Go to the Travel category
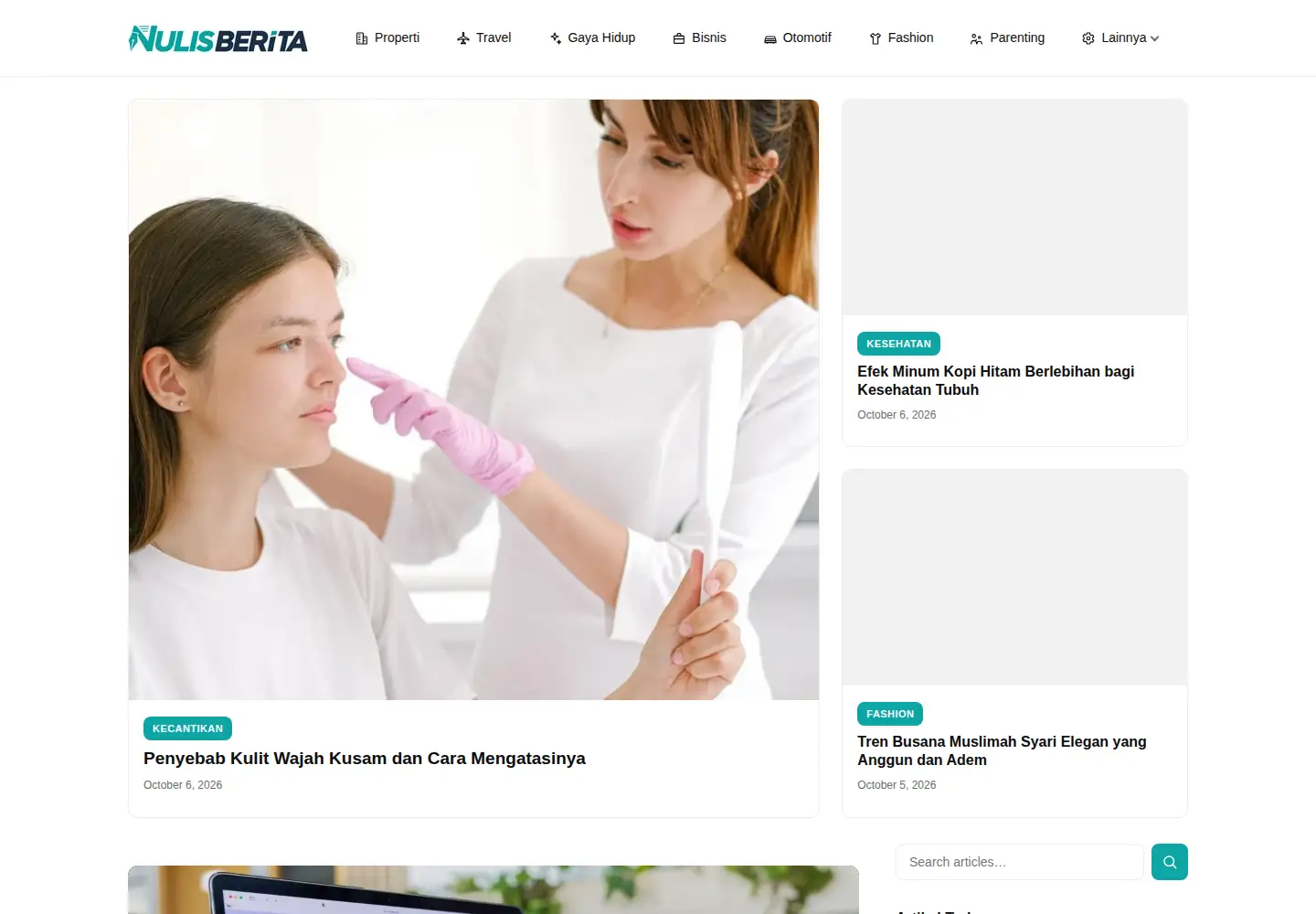The height and width of the screenshot is (914, 1316). tap(484, 37)
